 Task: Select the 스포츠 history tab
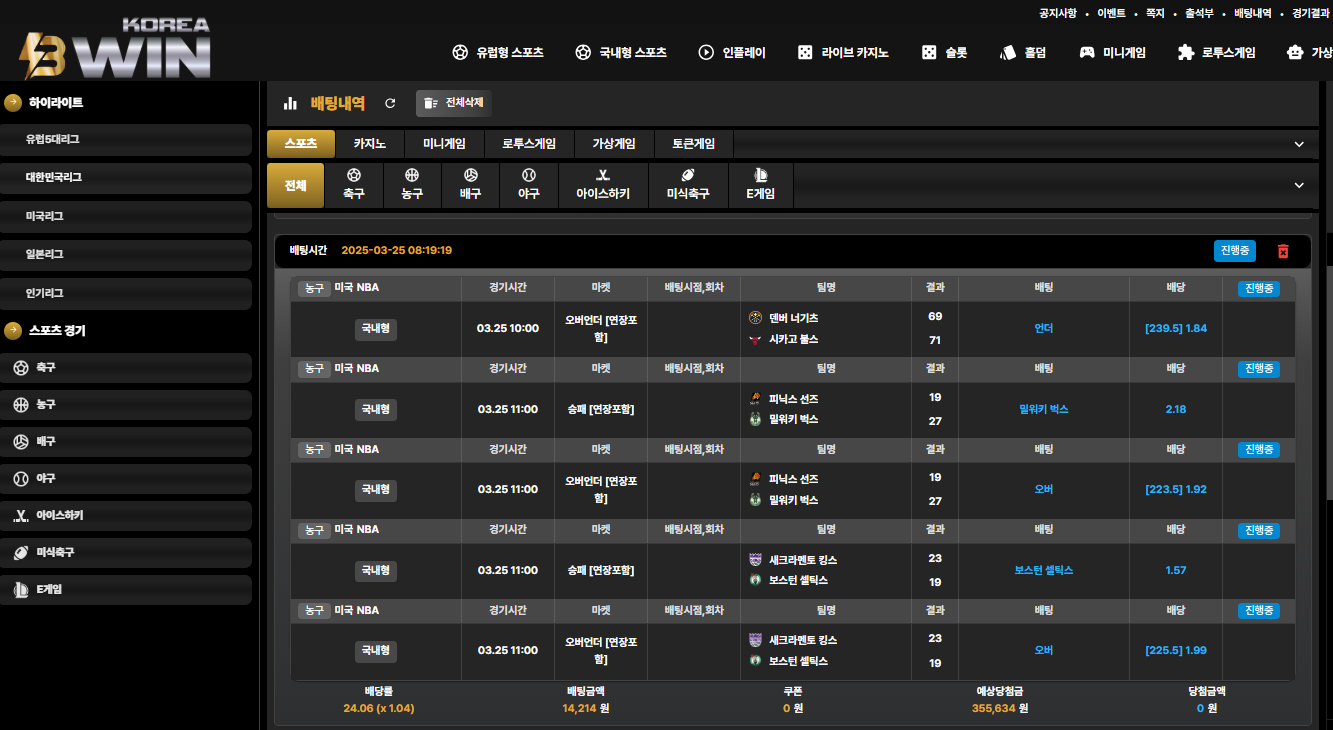coord(300,144)
